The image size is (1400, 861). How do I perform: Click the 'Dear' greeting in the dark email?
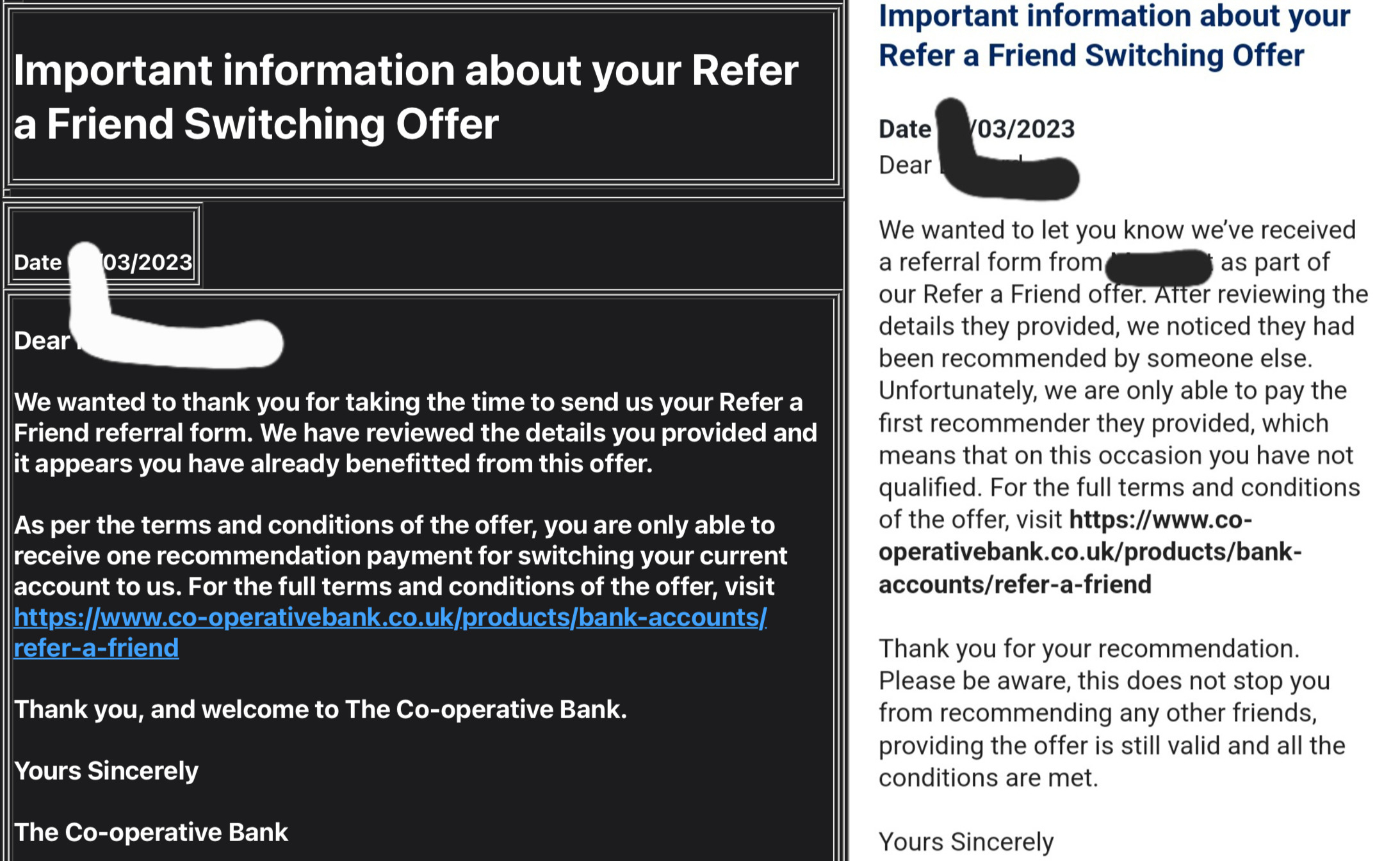(x=42, y=341)
